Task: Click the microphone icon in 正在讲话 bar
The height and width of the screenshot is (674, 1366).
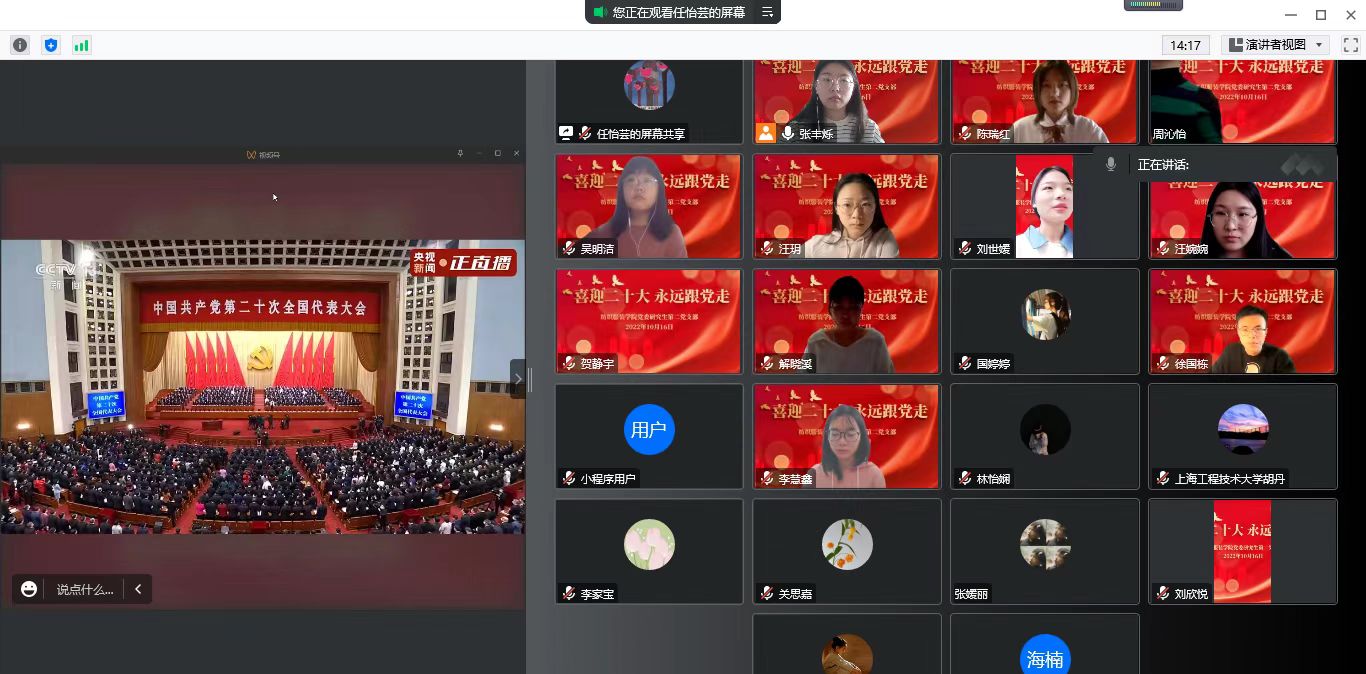Action: tap(1110, 165)
